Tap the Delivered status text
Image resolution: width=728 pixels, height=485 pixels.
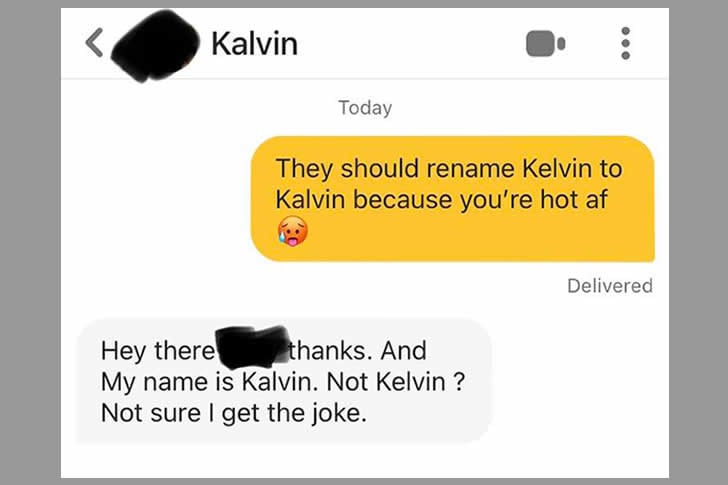610,286
